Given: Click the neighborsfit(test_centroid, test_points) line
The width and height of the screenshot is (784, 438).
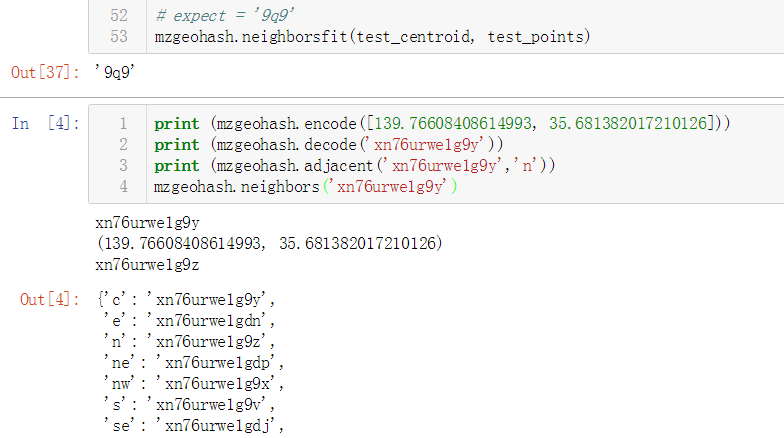Looking at the screenshot, I should 372,36.
